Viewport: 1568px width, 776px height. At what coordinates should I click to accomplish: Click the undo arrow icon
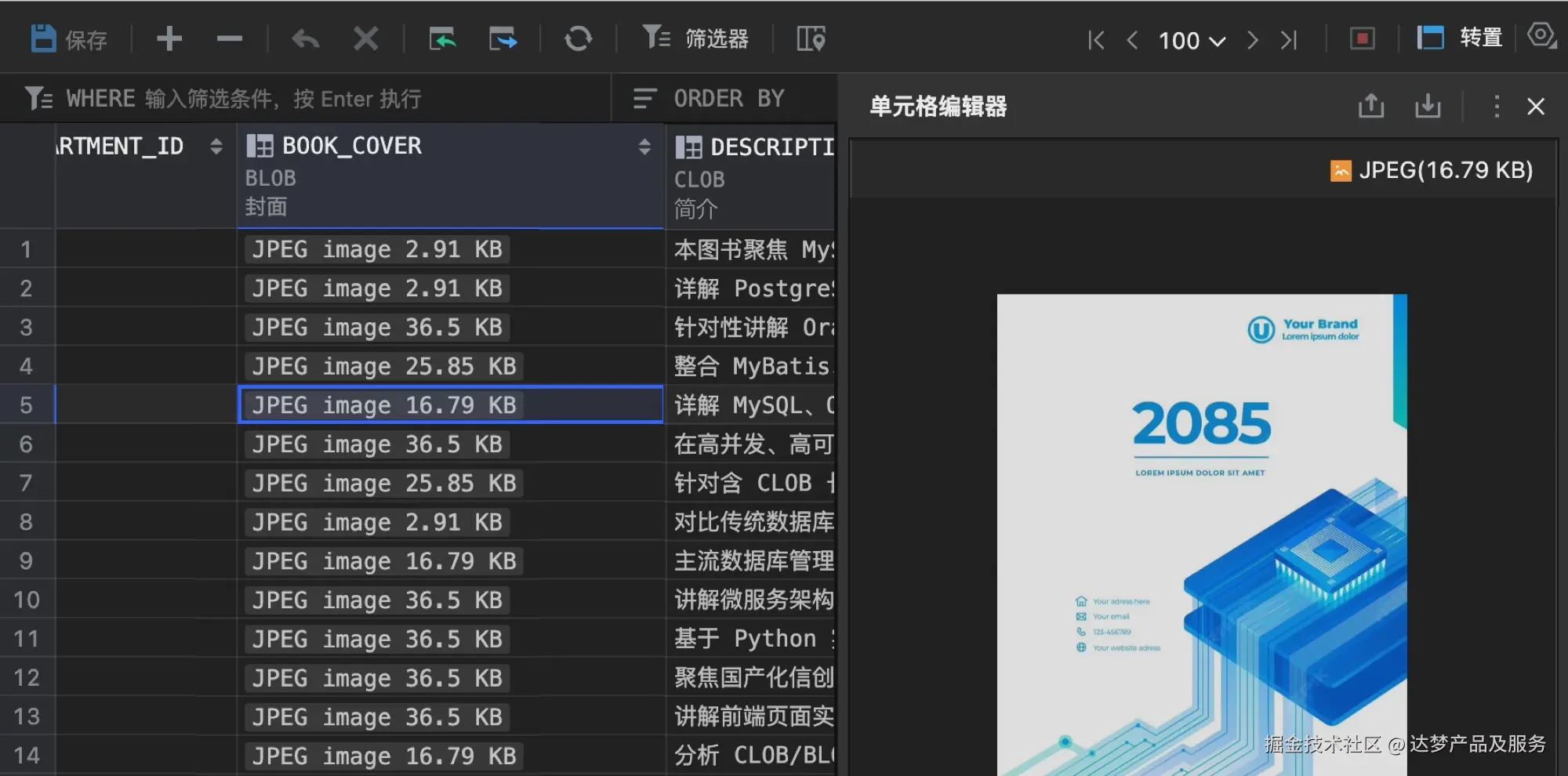[x=305, y=38]
